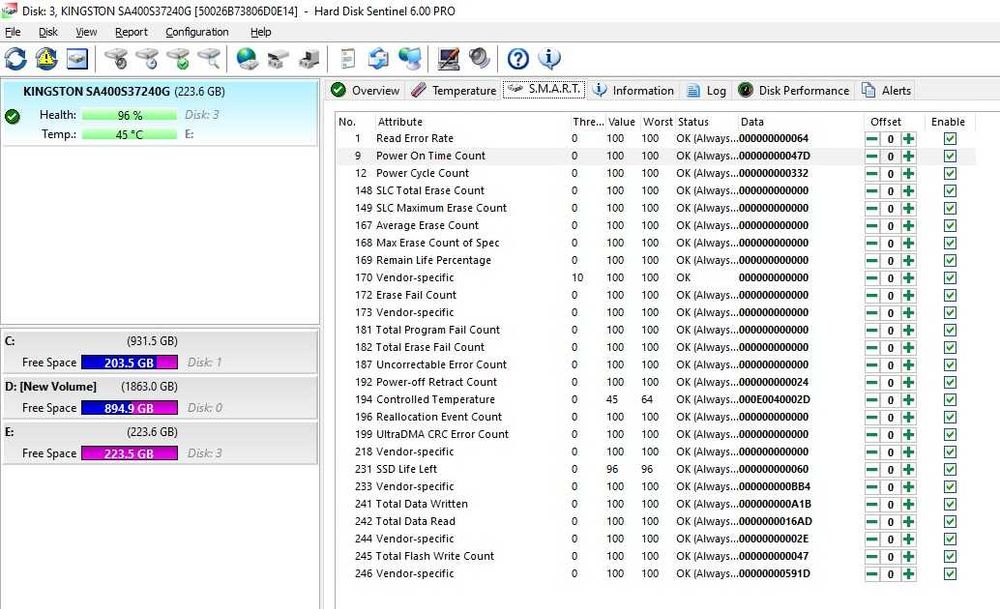Toggle the enable checkbox for Remain Life Percentage
Screen dimensions: 1000x609
click(x=950, y=261)
